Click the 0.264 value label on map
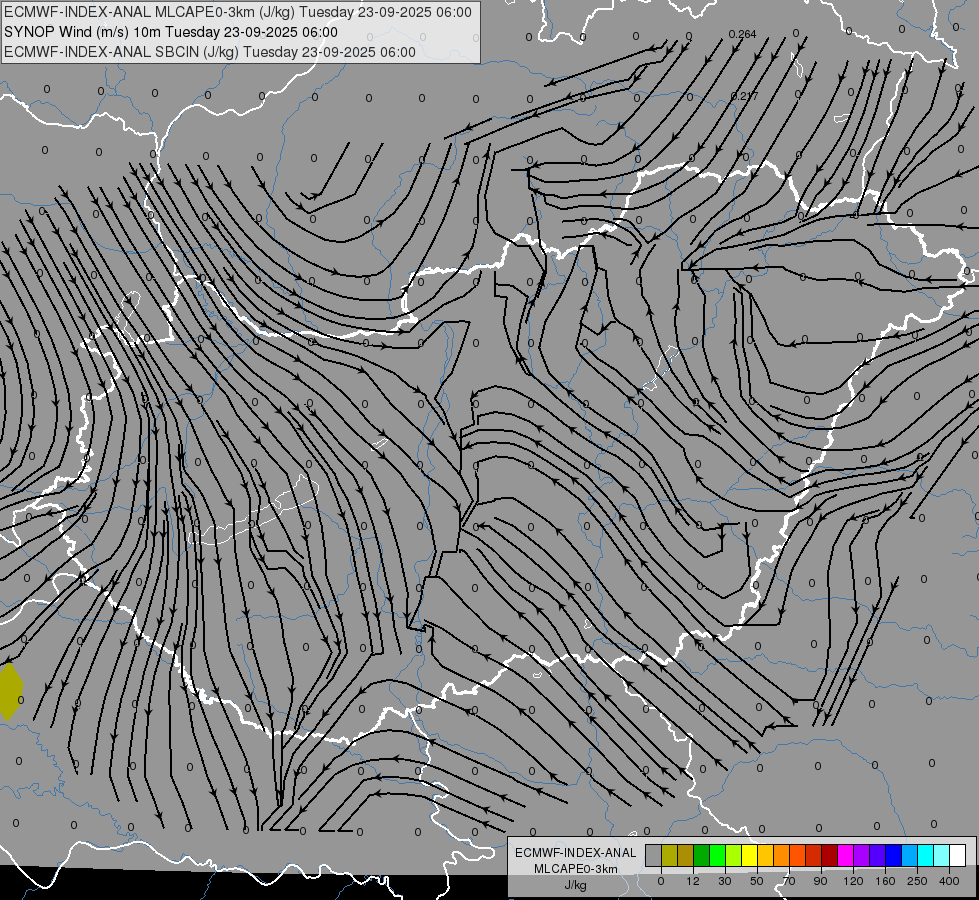Image resolution: width=979 pixels, height=900 pixels. tap(742, 34)
